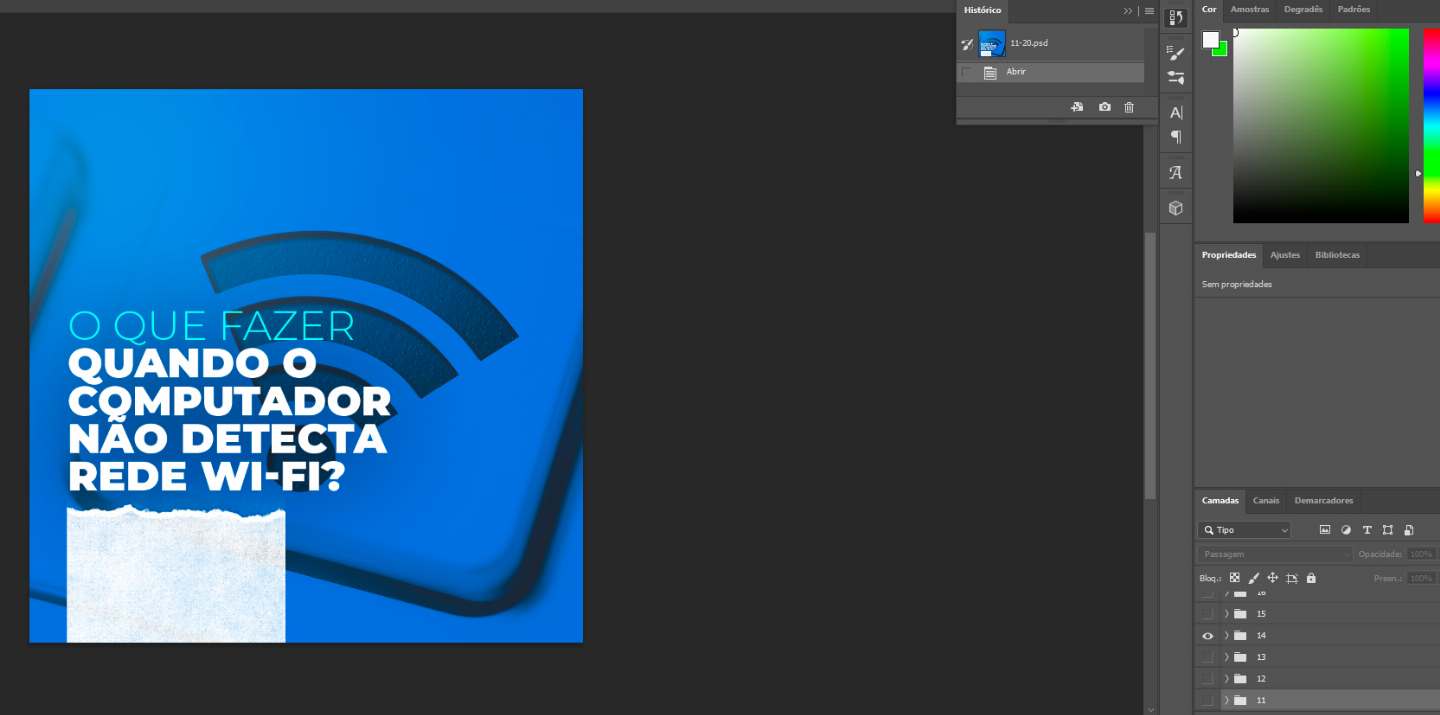Open the Passagem blend mode dropdown
The image size is (1440, 715).
click(1275, 554)
